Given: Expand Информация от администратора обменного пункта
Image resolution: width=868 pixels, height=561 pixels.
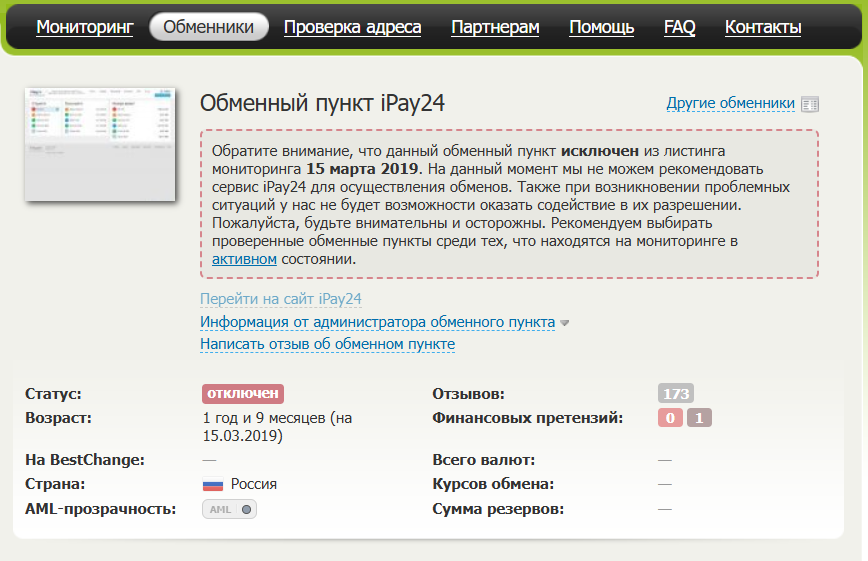Looking at the screenshot, I should (378, 322).
